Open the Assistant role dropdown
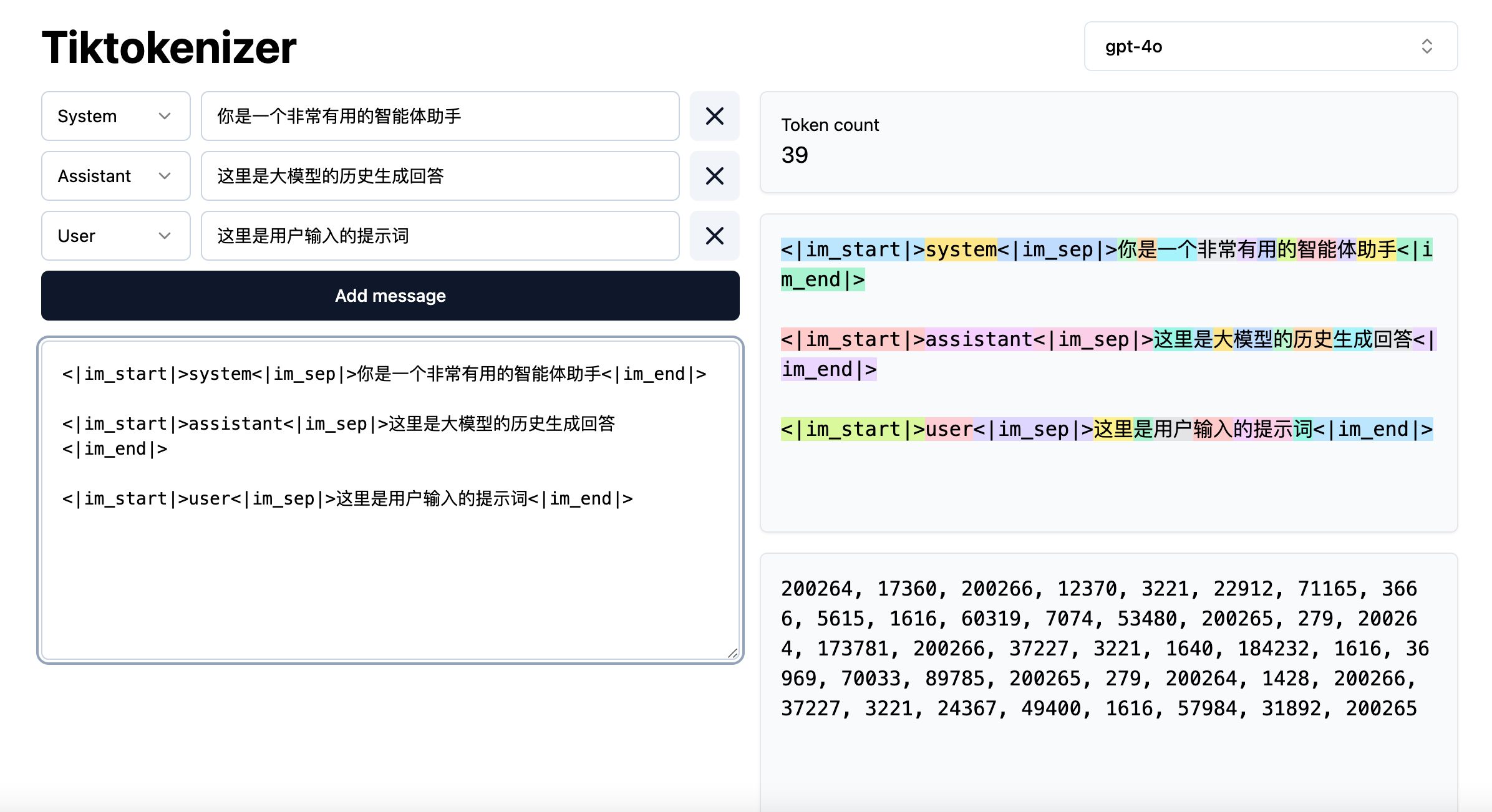The image size is (1492, 812). click(x=115, y=176)
